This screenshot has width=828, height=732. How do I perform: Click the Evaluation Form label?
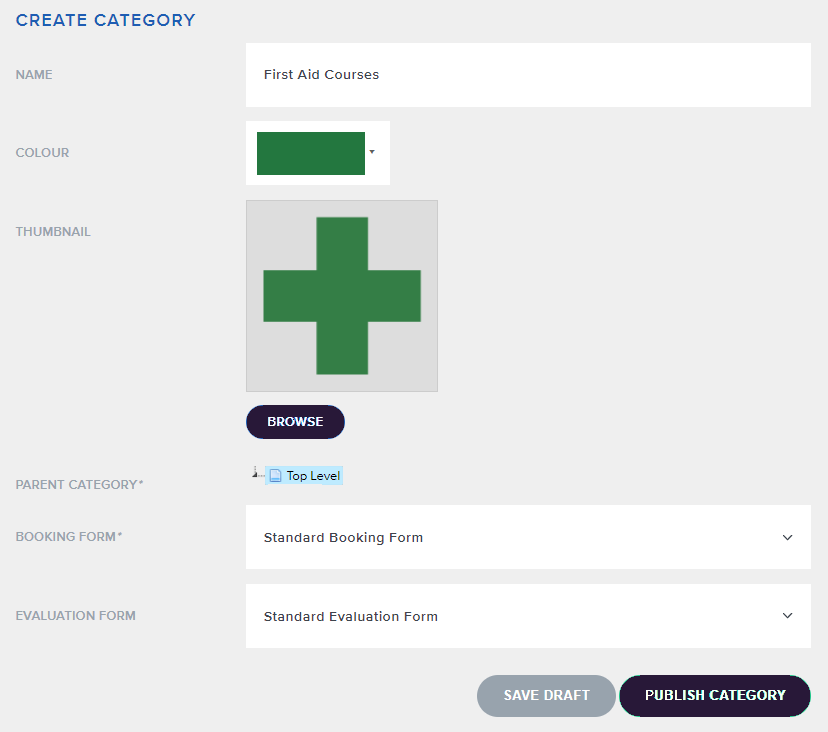point(75,616)
